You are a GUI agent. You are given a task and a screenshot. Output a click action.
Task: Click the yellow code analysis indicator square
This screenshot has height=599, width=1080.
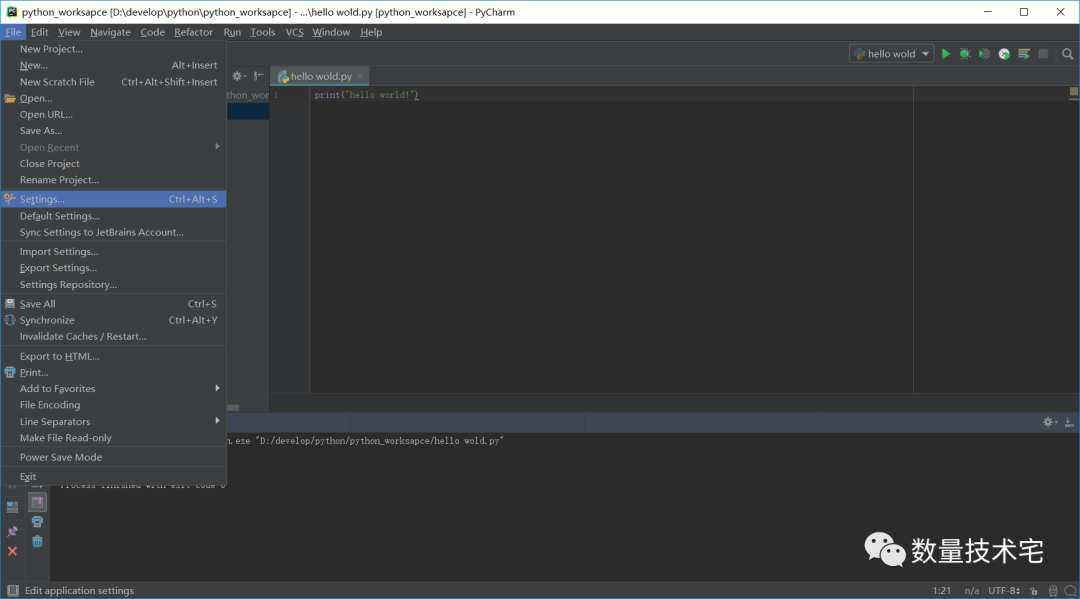click(x=1073, y=91)
